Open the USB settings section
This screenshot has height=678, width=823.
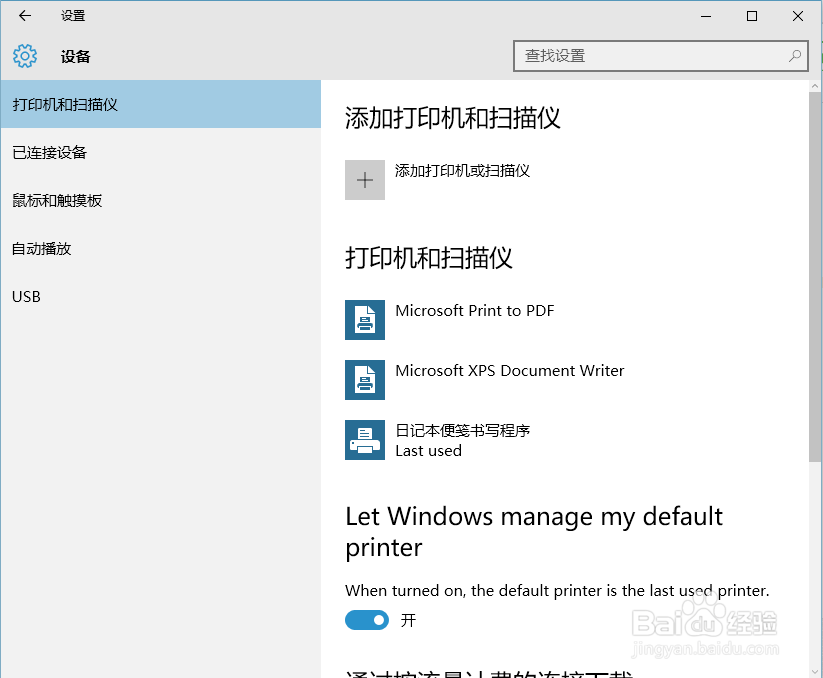tap(25, 296)
